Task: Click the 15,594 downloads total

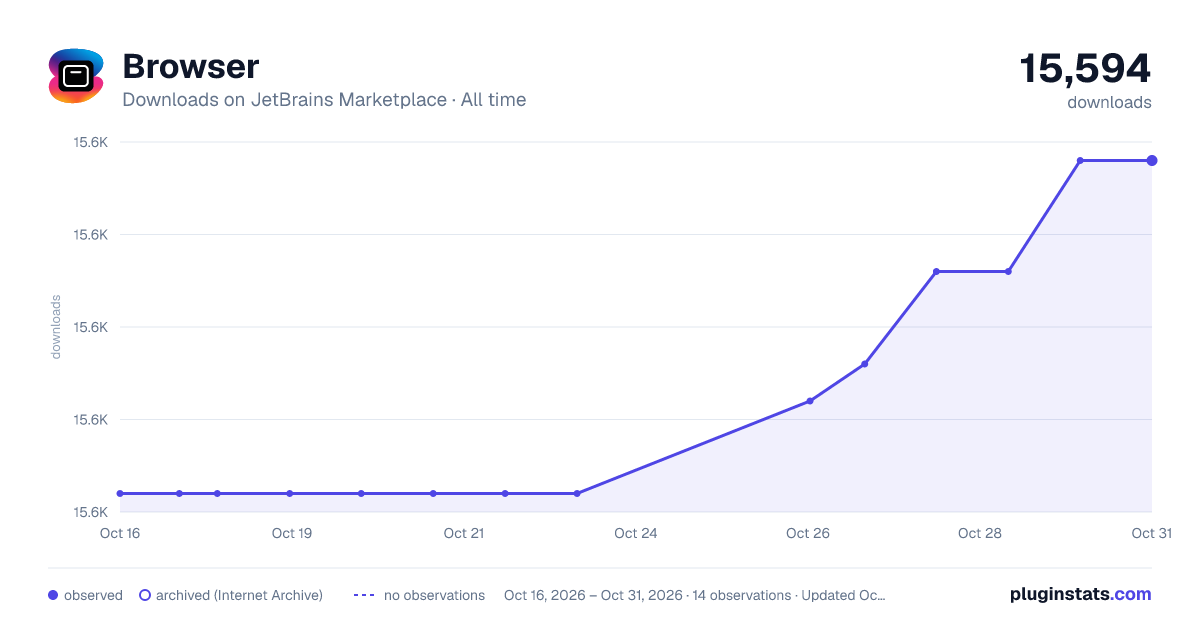Action: (1085, 69)
